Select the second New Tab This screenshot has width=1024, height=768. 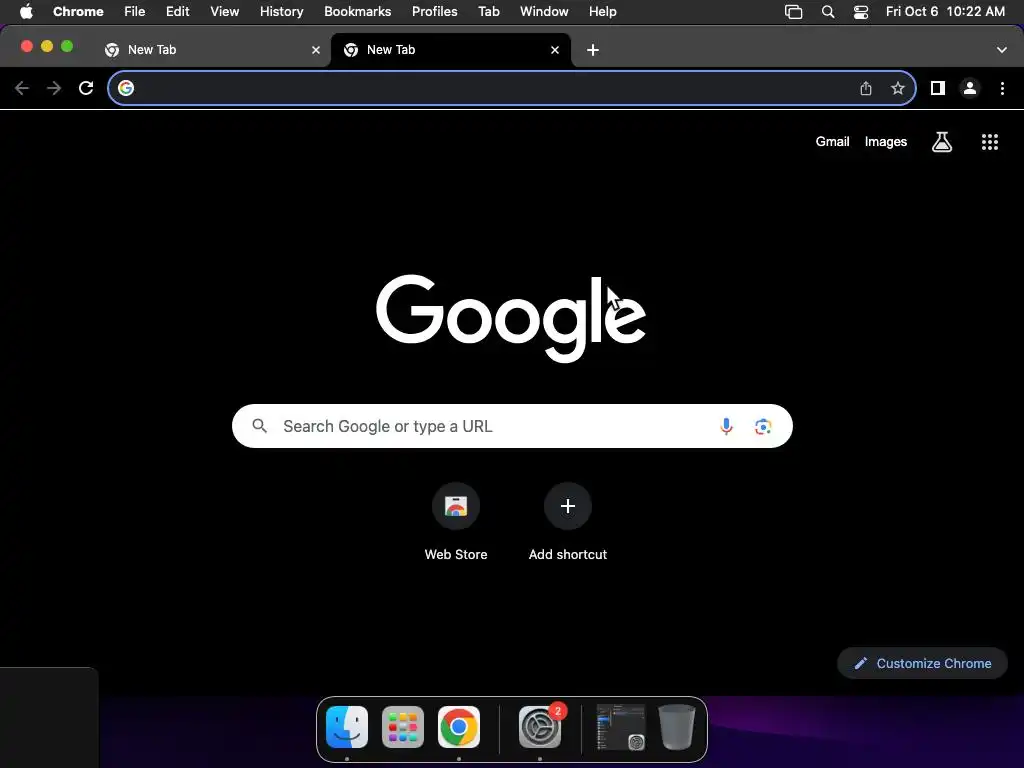(451, 50)
